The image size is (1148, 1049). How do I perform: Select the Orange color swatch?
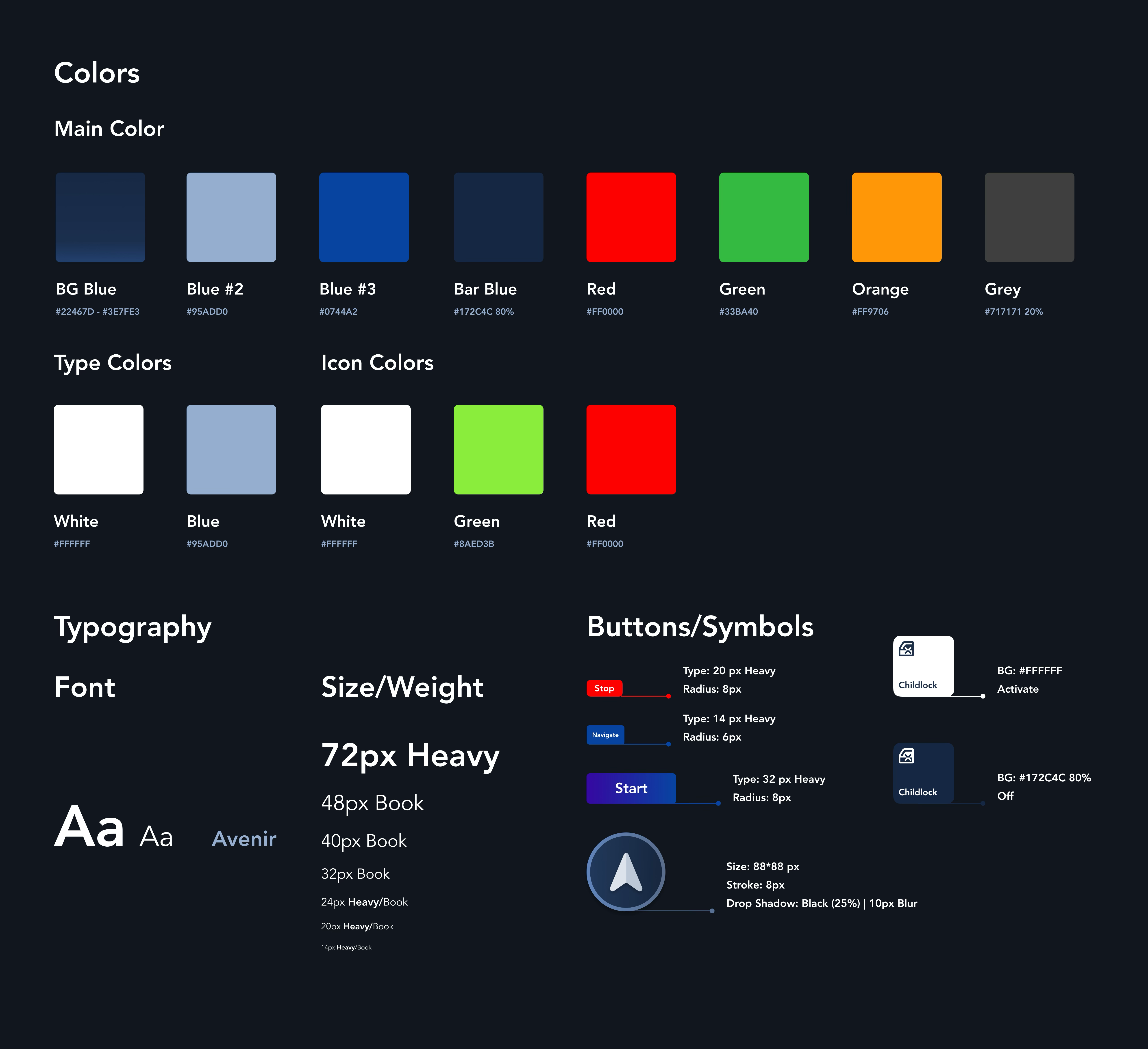(896, 217)
